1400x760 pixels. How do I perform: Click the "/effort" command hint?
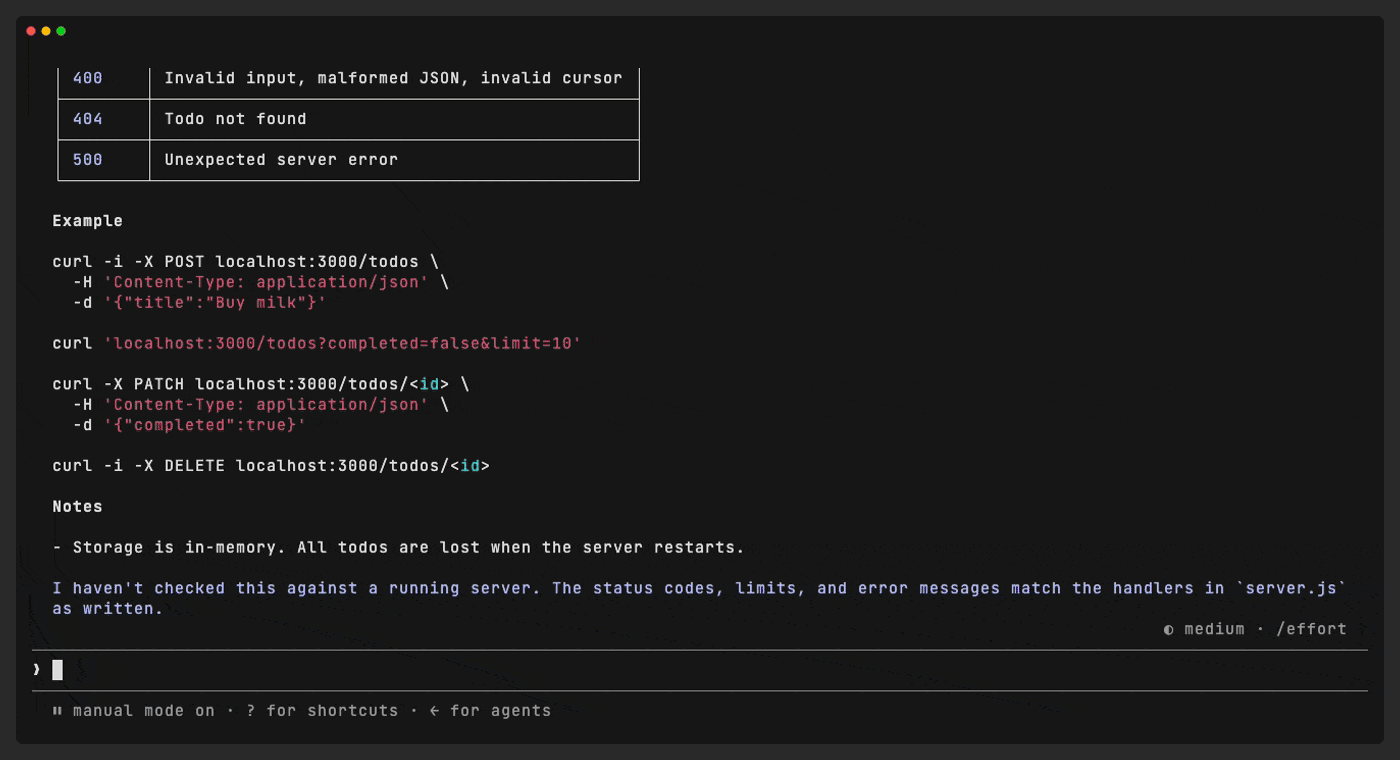click(x=1311, y=629)
